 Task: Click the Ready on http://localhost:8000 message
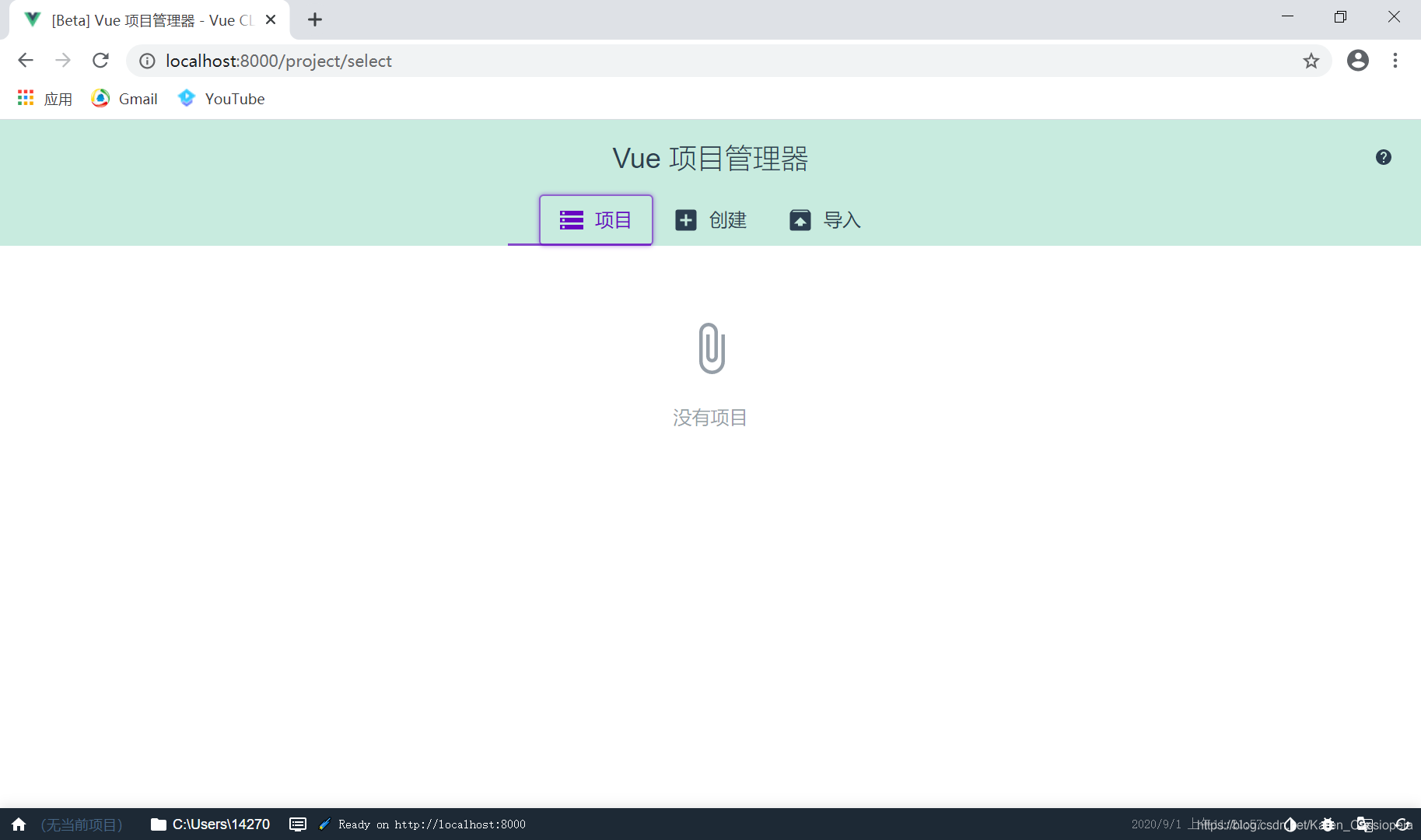click(432, 824)
